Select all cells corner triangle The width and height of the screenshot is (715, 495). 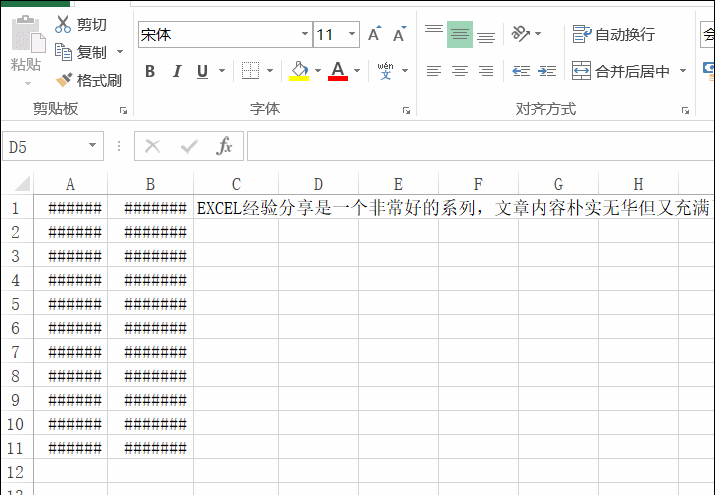coord(22,184)
